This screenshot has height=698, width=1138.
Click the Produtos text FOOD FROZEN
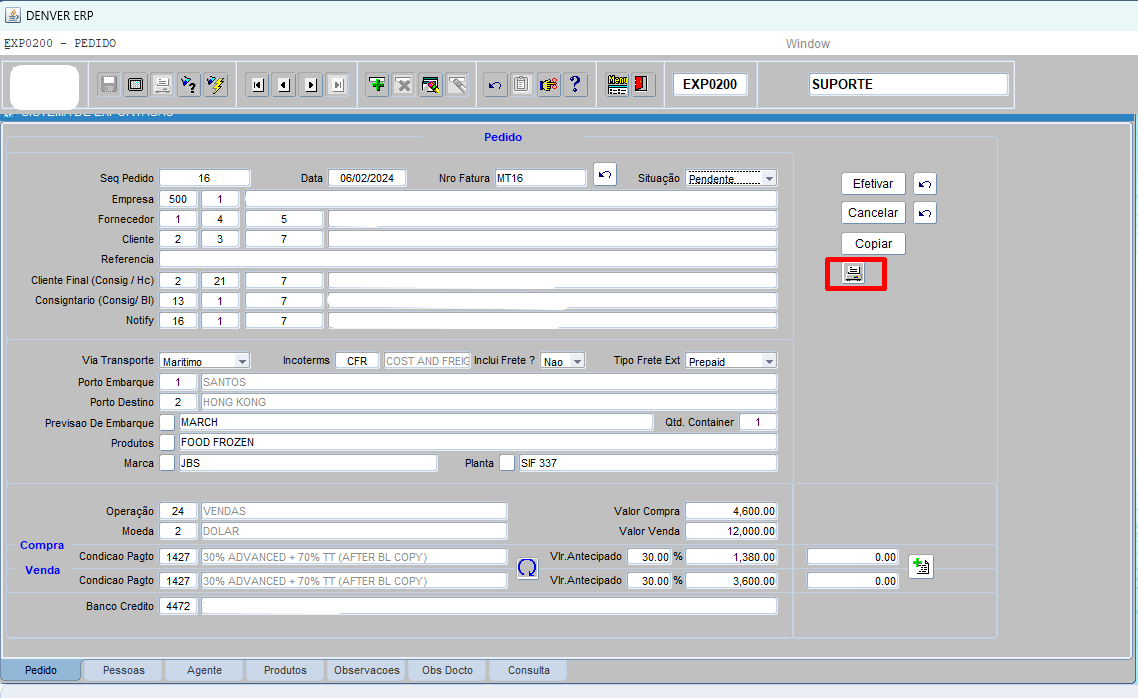pos(478,443)
